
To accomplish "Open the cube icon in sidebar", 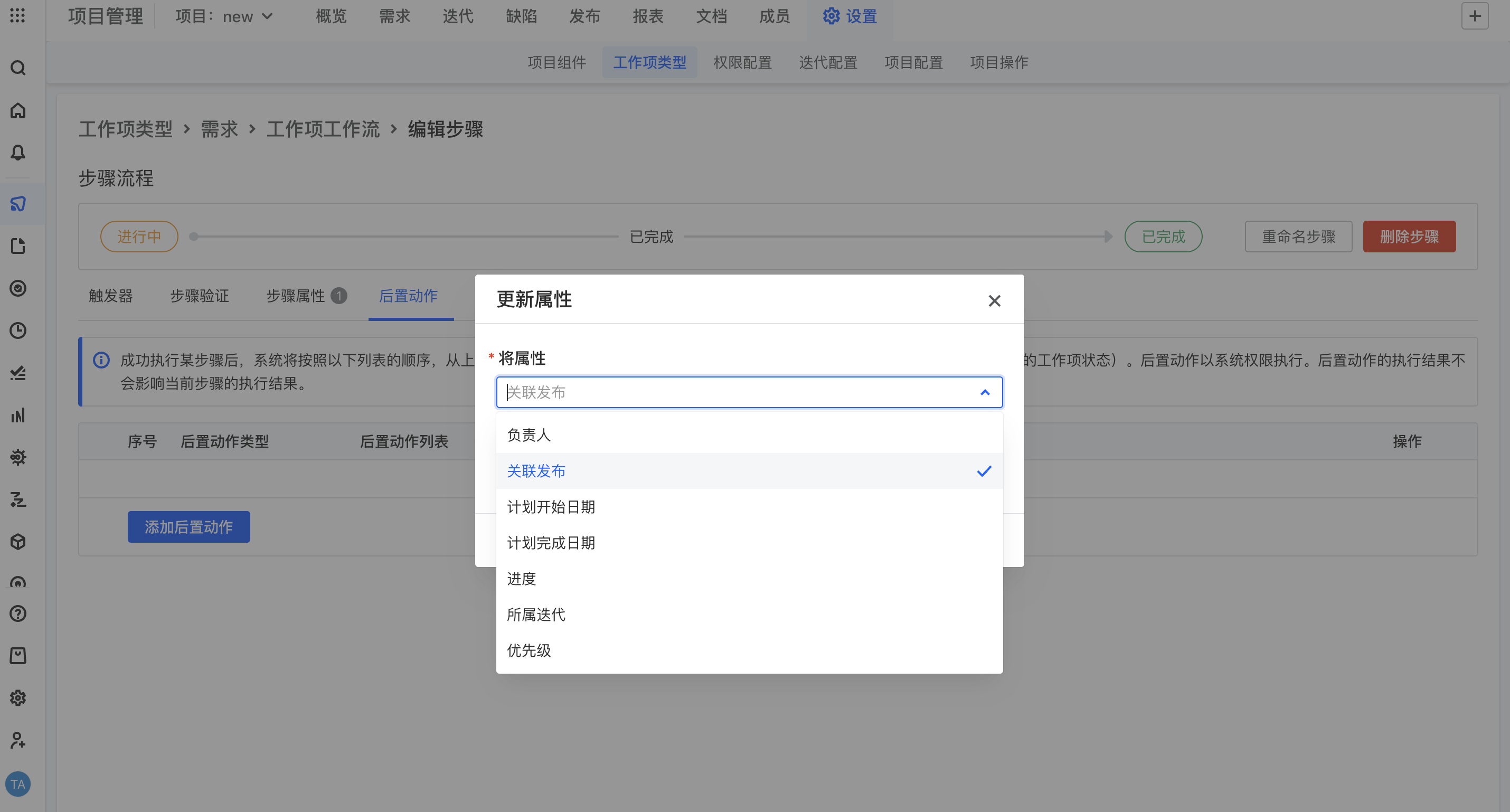I will click(18, 542).
